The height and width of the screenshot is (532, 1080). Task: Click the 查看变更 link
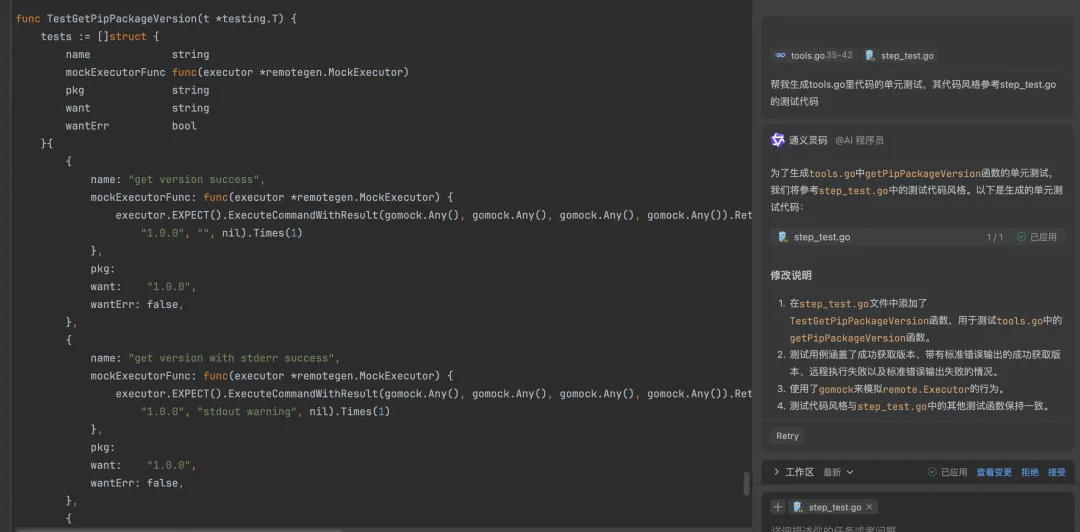pyautogui.click(x=994, y=472)
